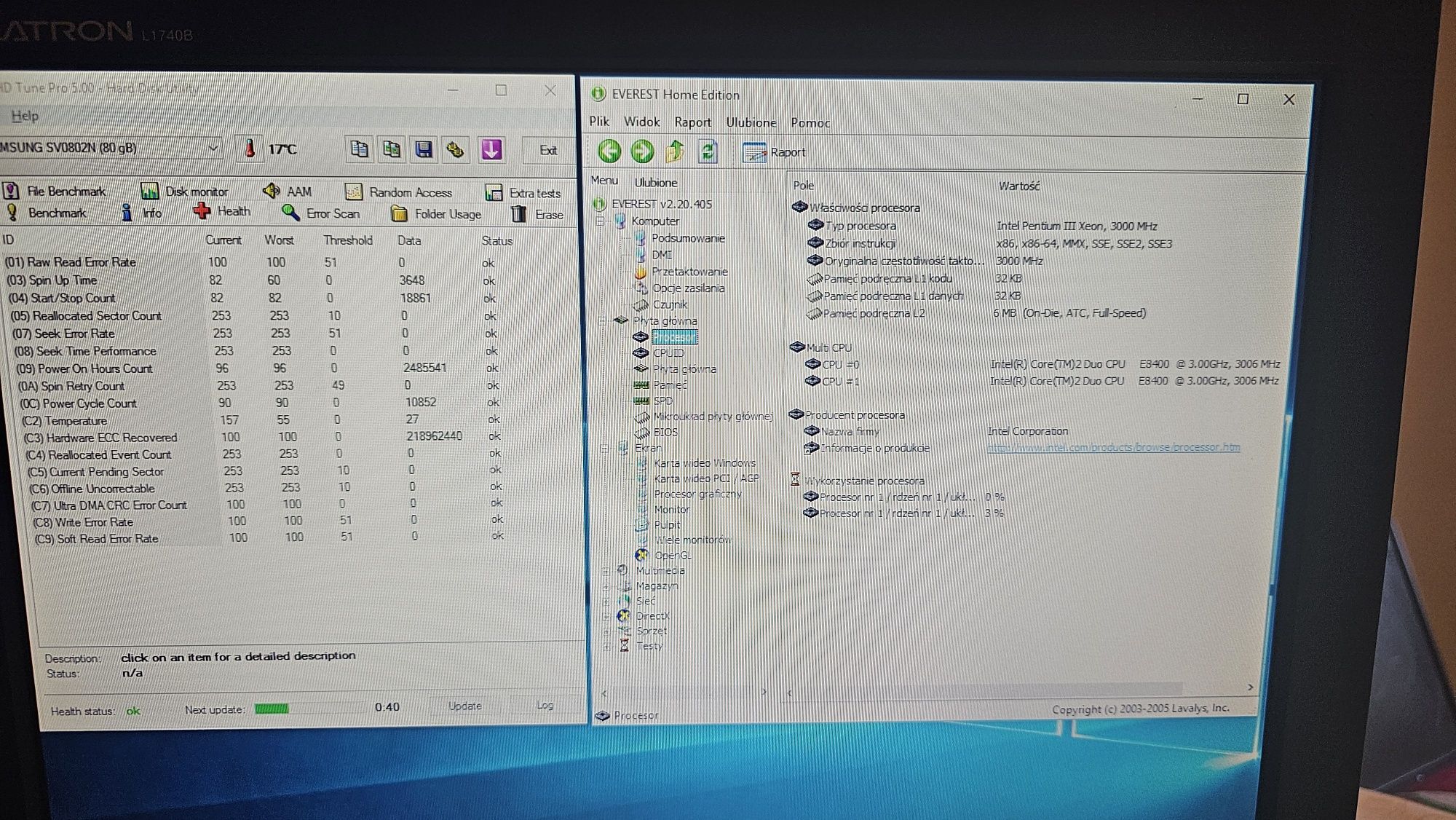This screenshot has width=1456, height=820.
Task: Click the HD Tune copy info icon
Action: coord(359,149)
